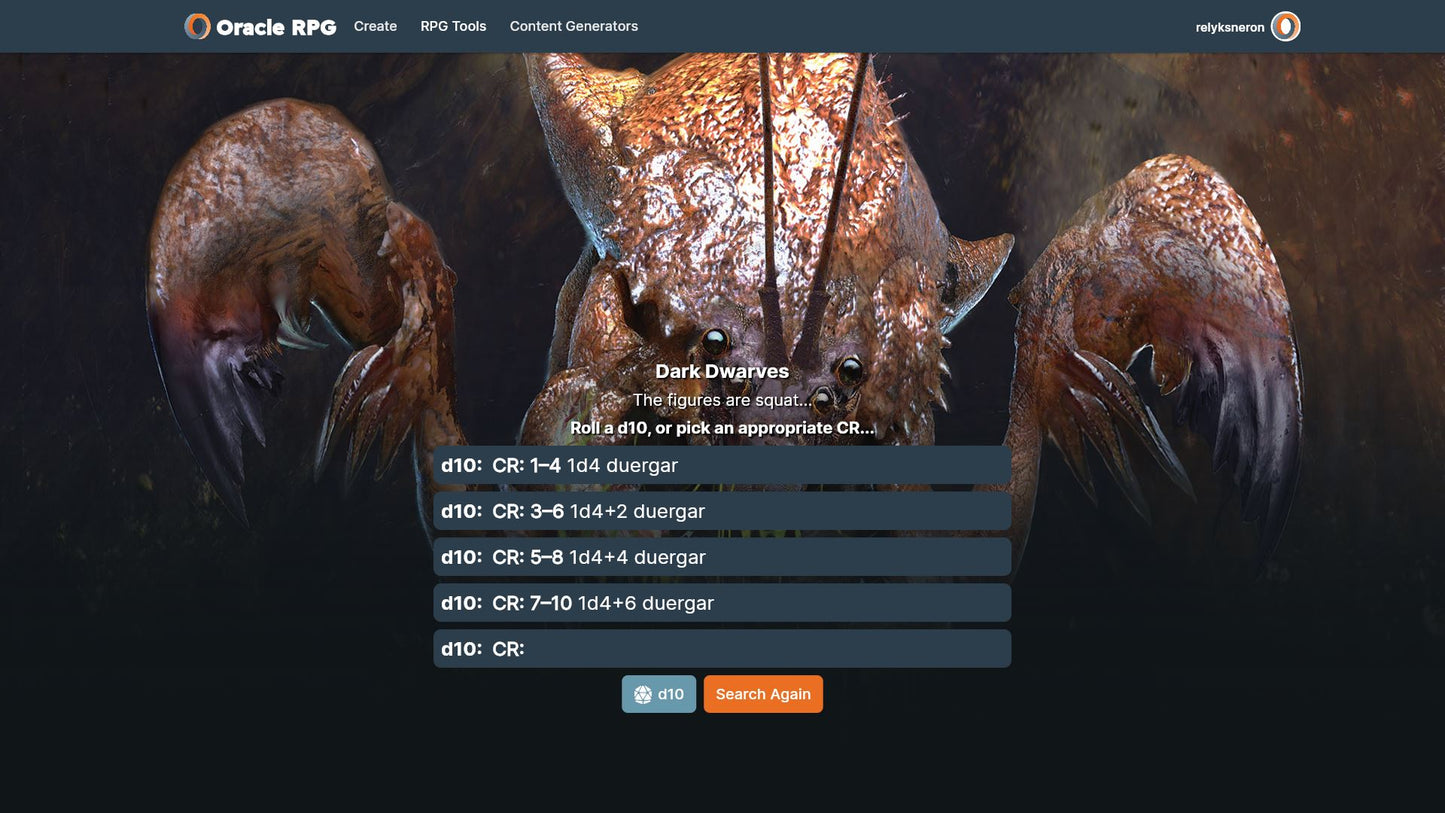Click the Oracle RPG site title text
This screenshot has width=1445, height=813.
pyautogui.click(x=276, y=27)
